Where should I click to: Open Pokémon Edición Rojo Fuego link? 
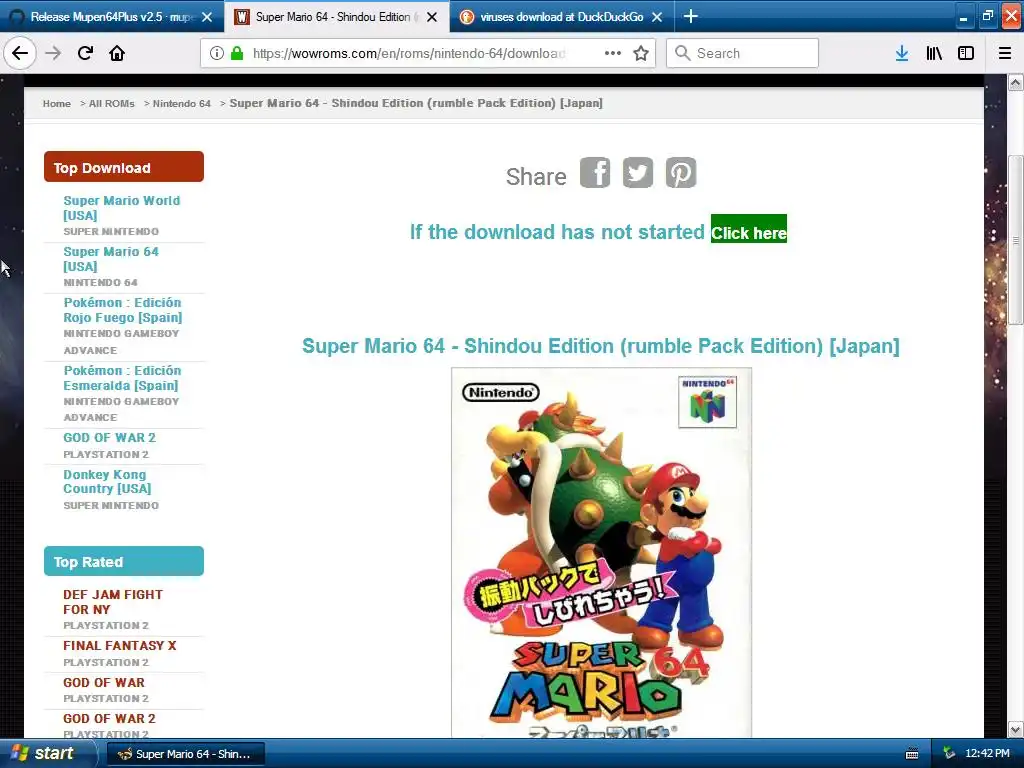[123, 310]
